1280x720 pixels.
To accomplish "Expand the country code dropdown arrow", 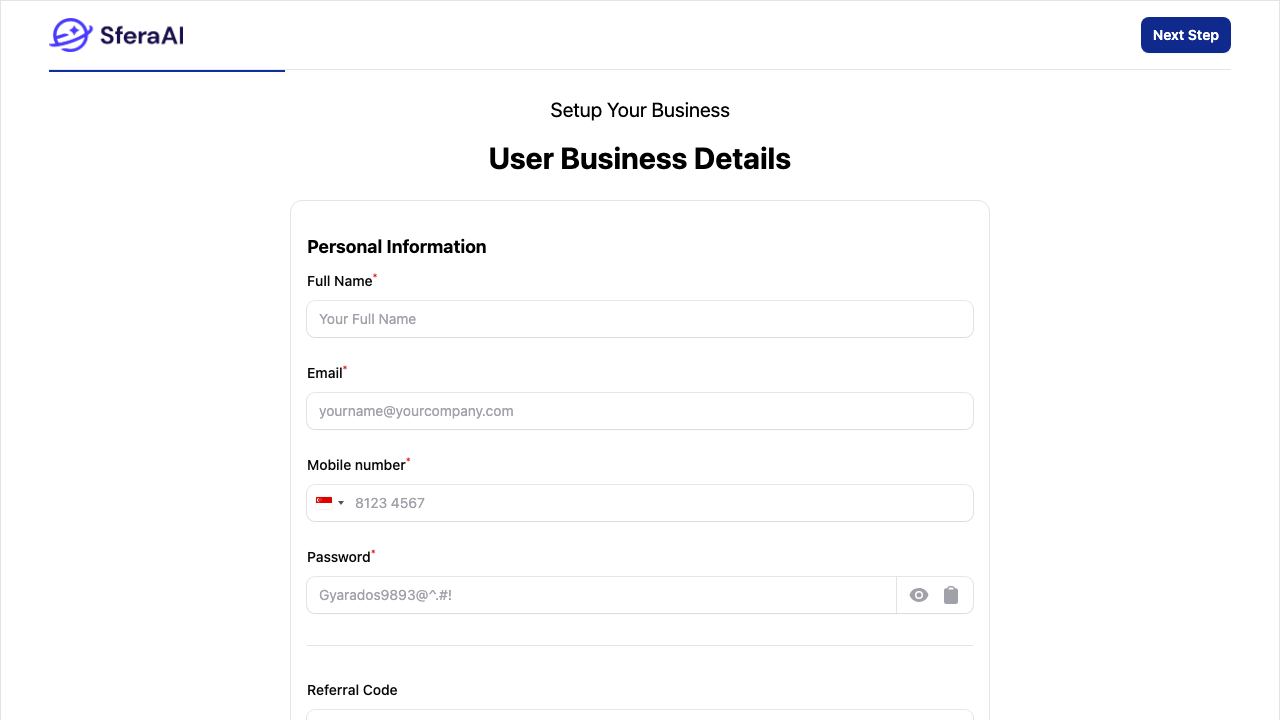I will [x=341, y=503].
